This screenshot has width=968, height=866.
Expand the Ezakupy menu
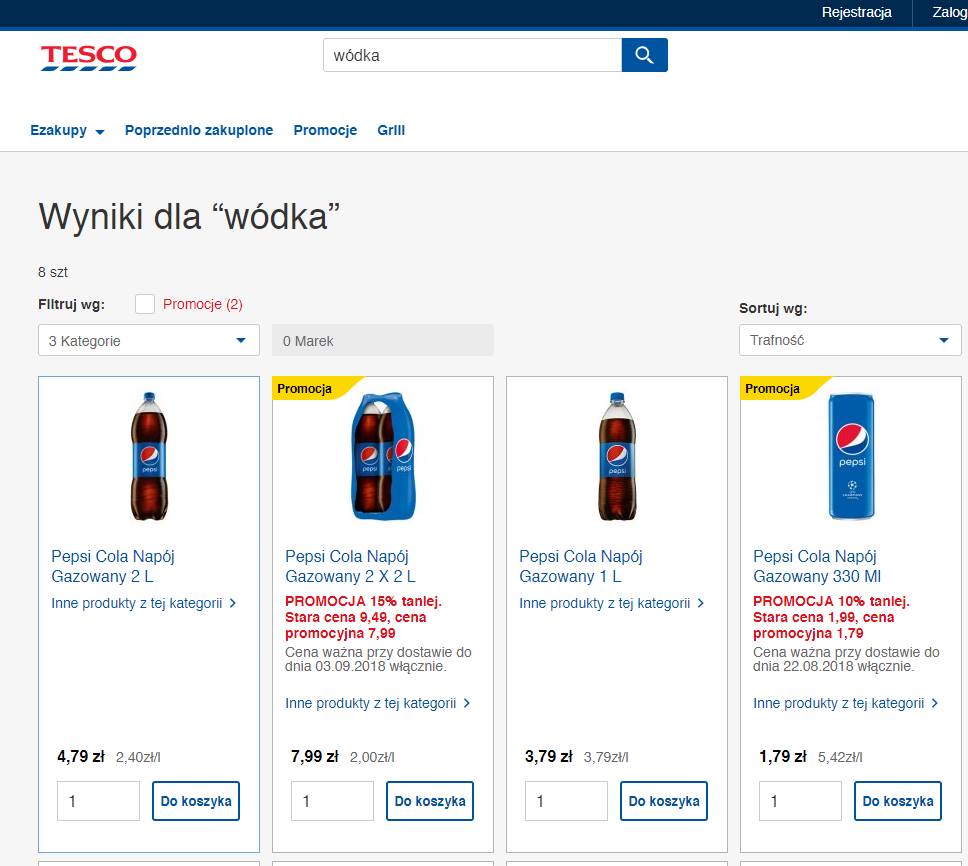pos(67,130)
